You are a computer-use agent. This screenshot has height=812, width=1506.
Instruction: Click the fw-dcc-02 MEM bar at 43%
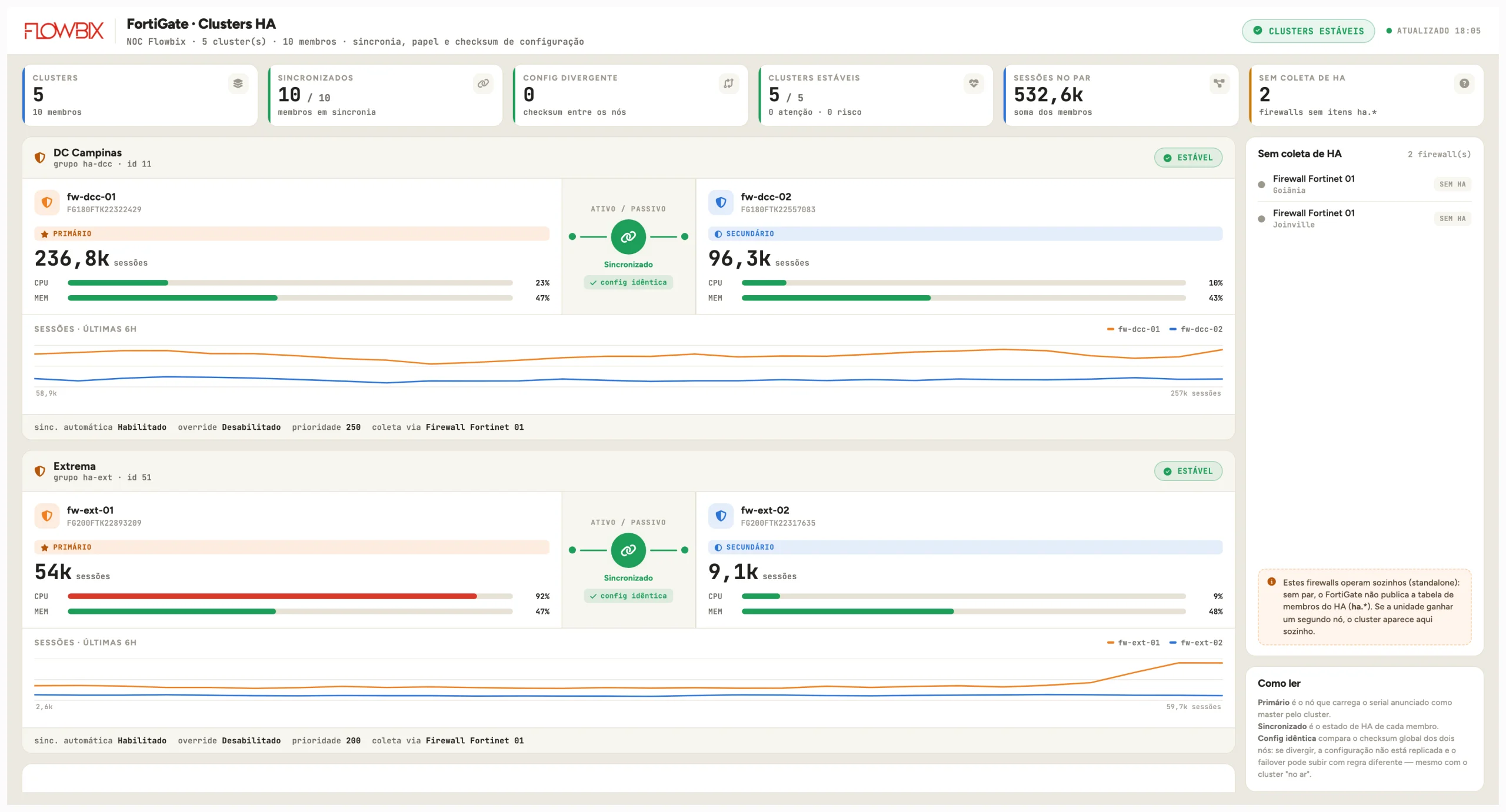964,298
